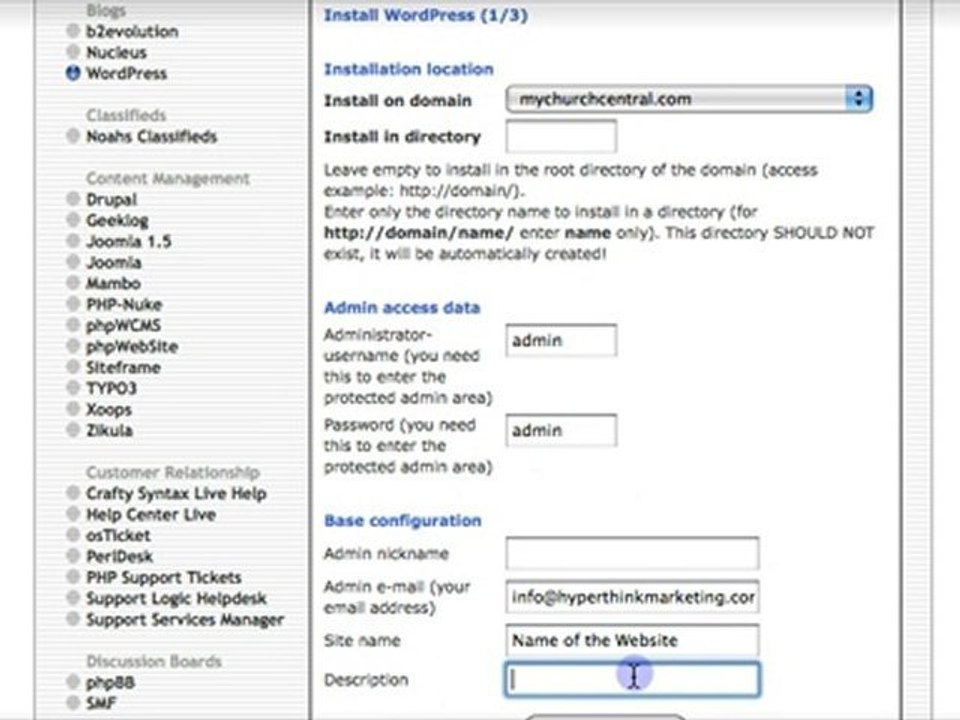Click the Admin e-mail field
Viewport: 960px width, 720px height.
click(x=632, y=597)
